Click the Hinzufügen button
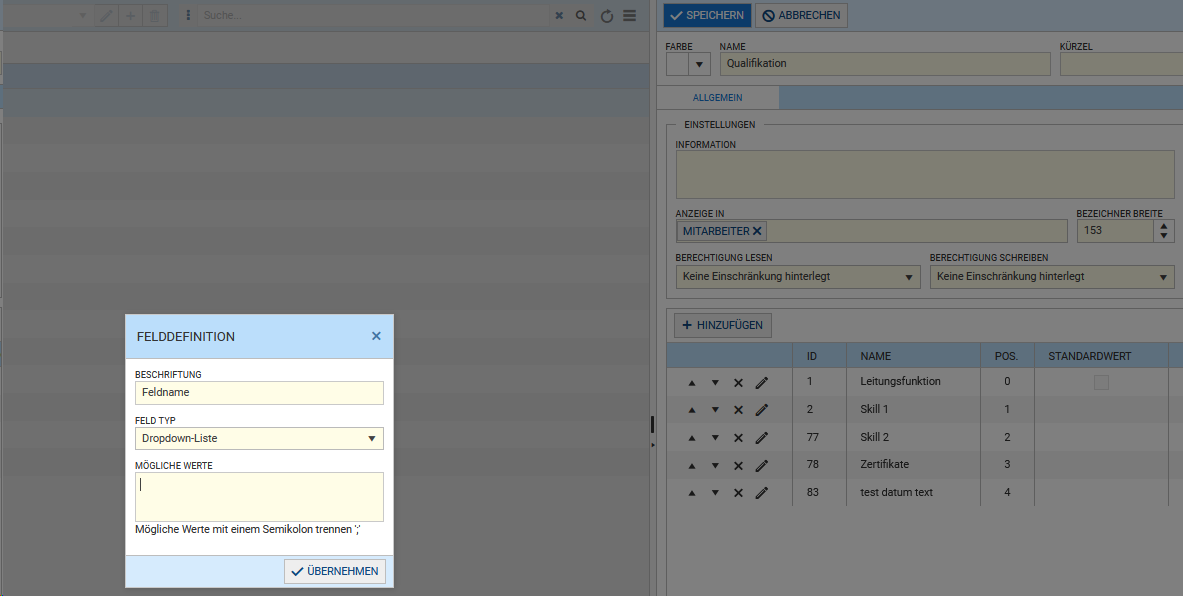 coord(723,325)
